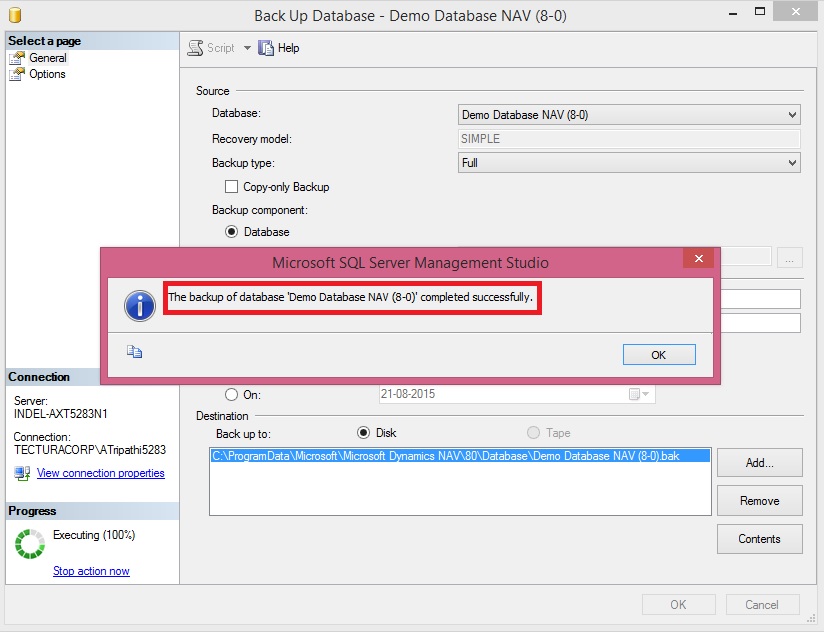Open the Database dropdown list

[792, 115]
